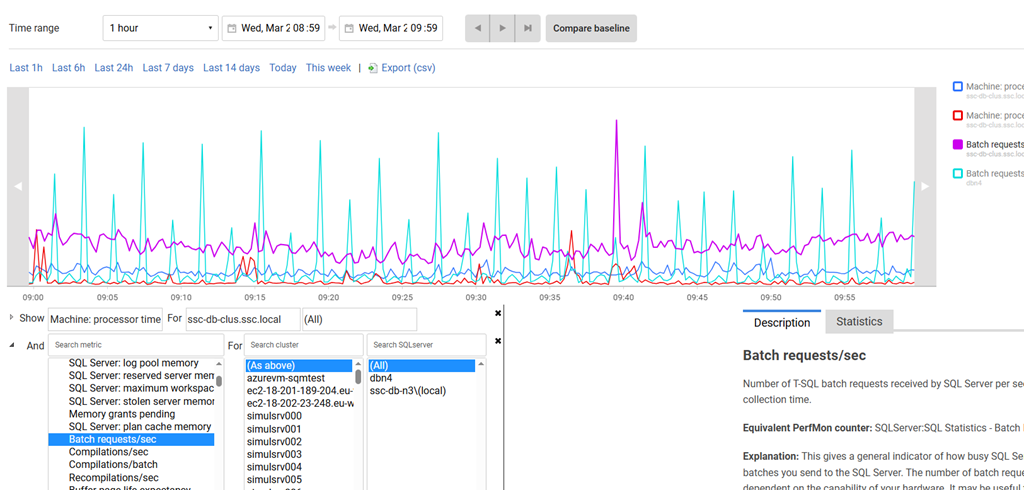Viewport: 1024px width, 490px height.
Task: Collapse the And metric row triangle
Action: 11,345
